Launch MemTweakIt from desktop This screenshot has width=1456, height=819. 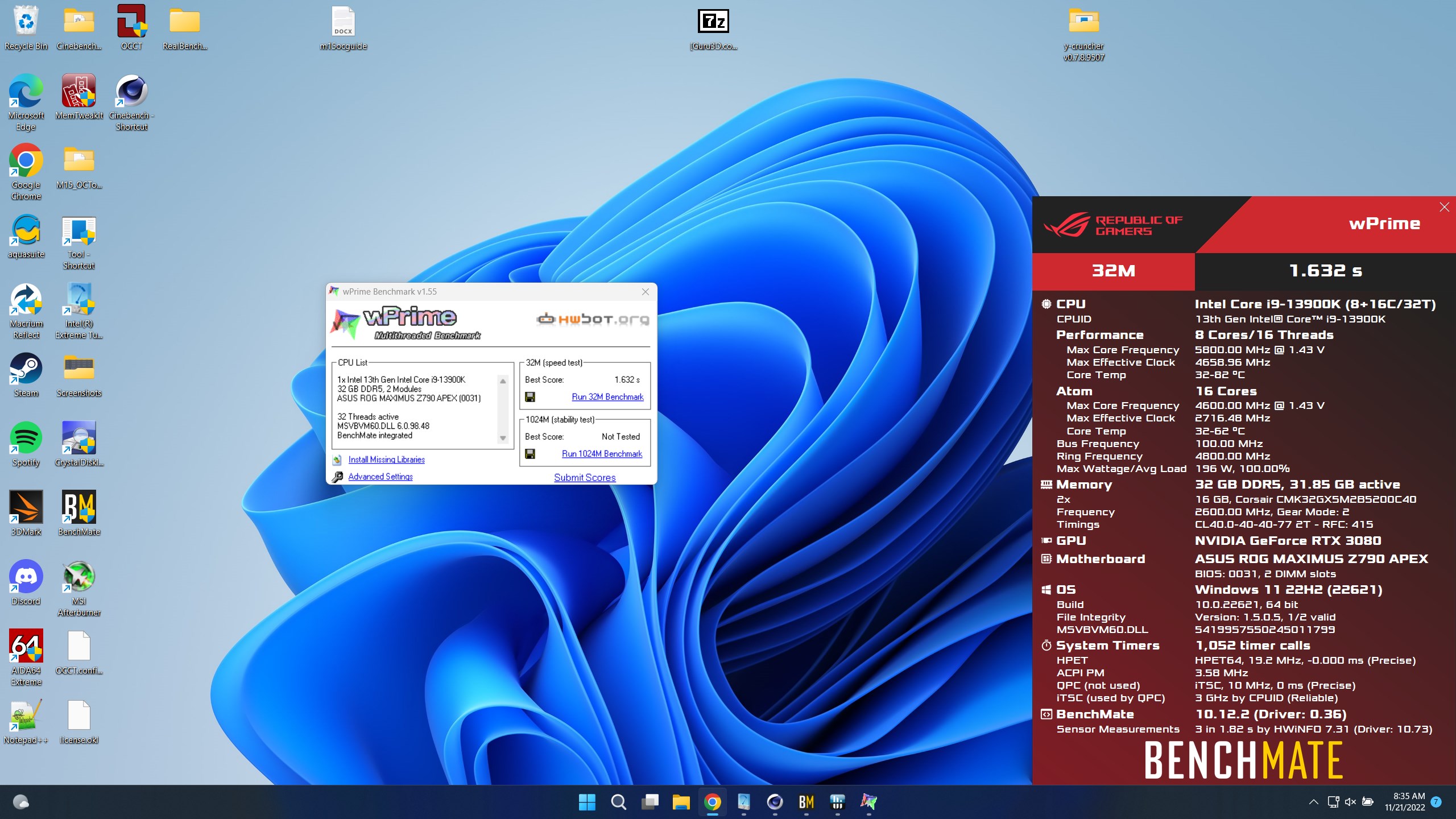tap(79, 97)
